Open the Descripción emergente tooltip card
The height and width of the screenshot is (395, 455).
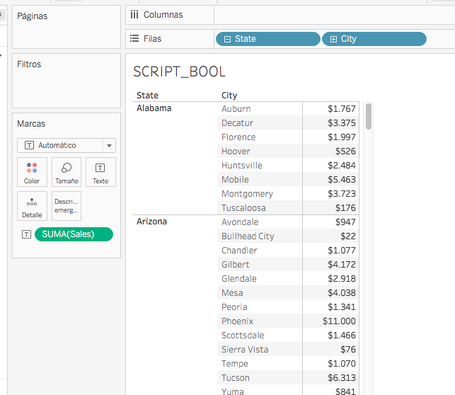click(x=66, y=206)
